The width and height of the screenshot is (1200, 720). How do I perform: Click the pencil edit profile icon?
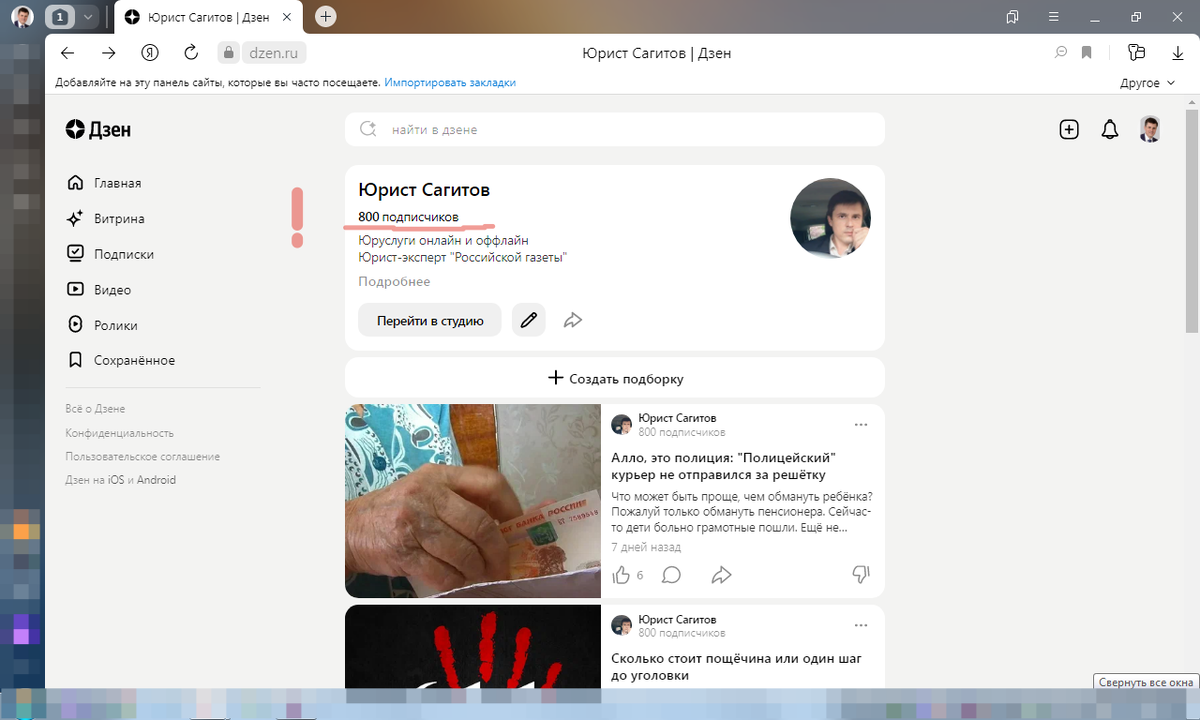(x=528, y=320)
